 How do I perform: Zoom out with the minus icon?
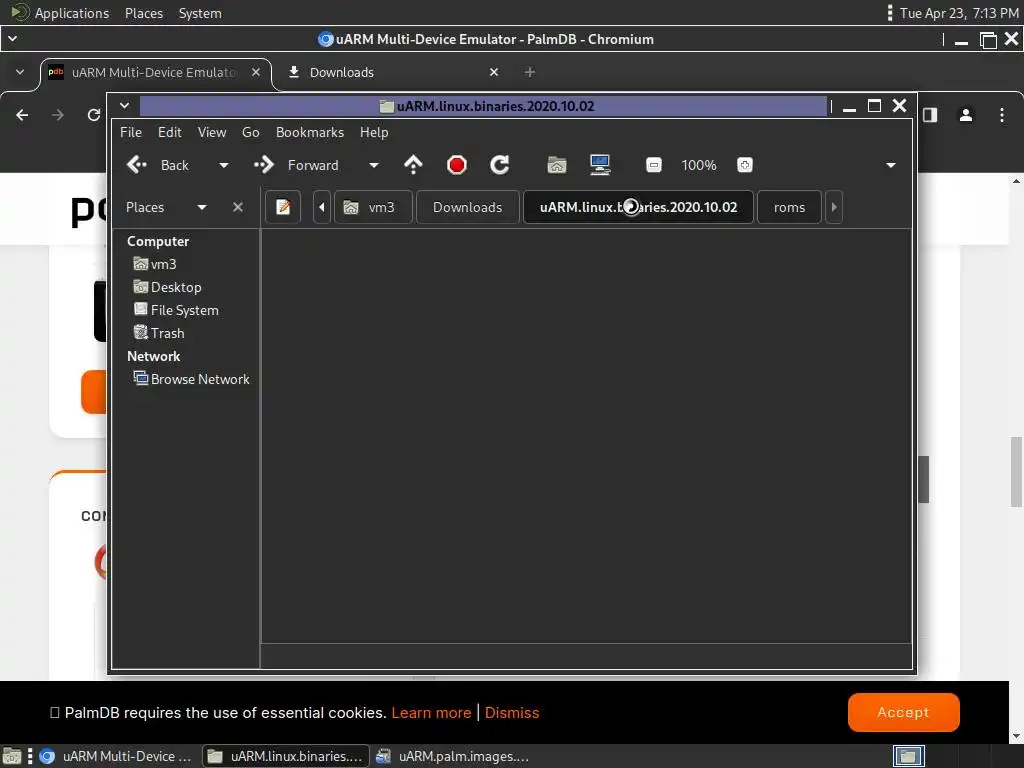click(654, 165)
